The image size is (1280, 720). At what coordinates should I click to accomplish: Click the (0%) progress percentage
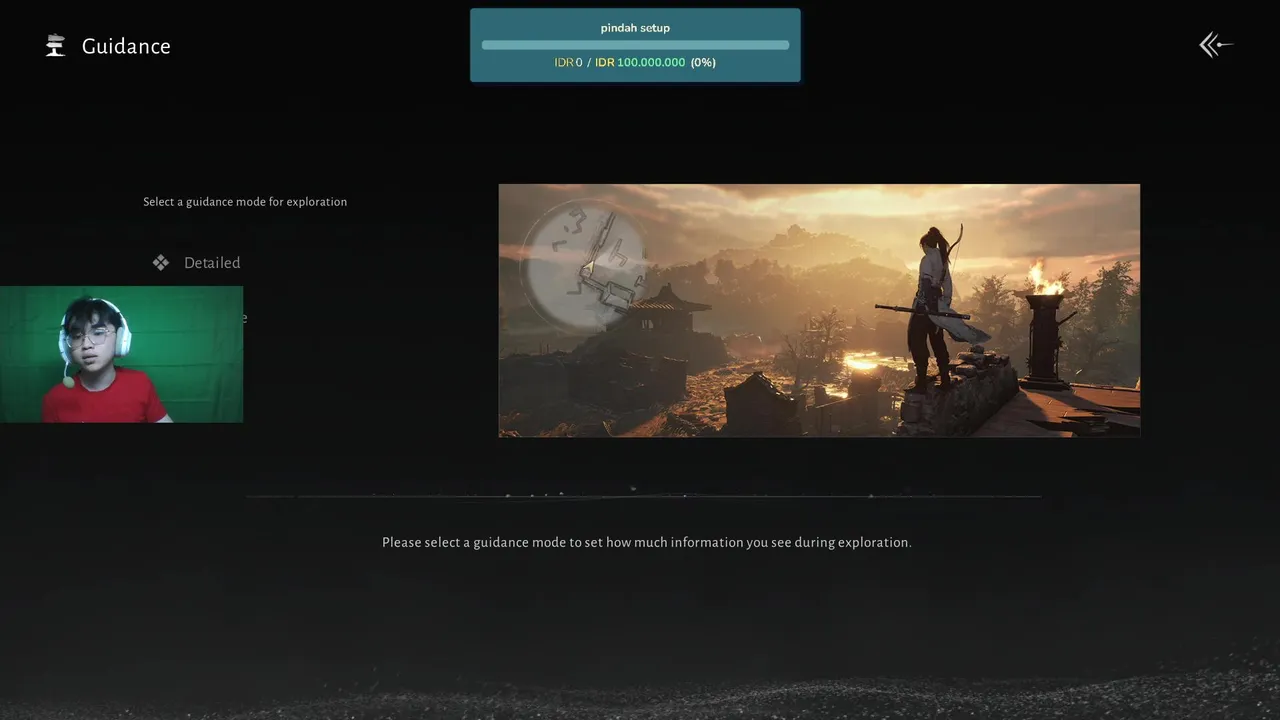pos(703,62)
